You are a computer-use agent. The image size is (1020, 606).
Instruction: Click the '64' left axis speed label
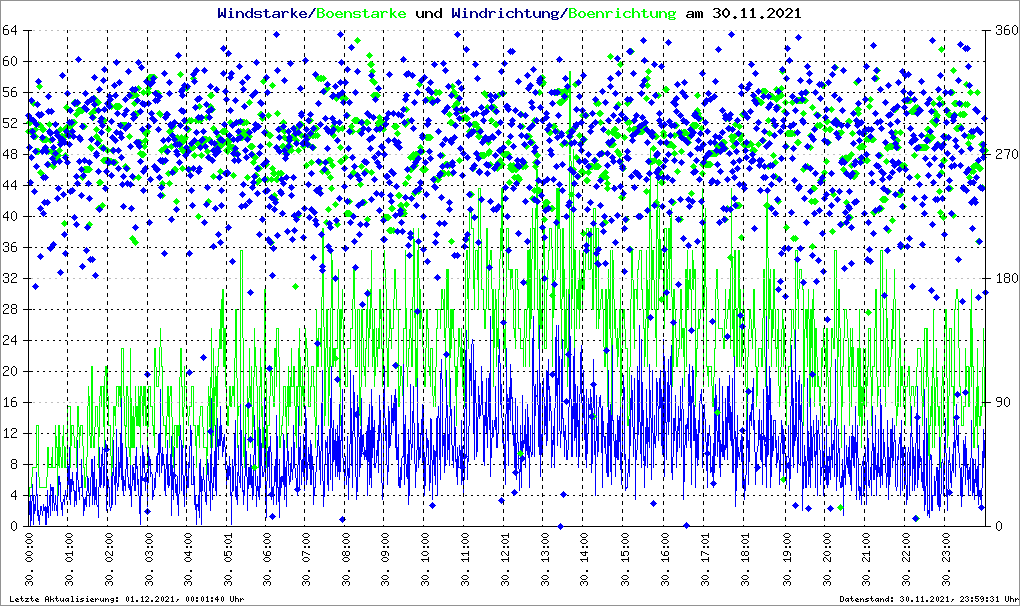click(14, 31)
